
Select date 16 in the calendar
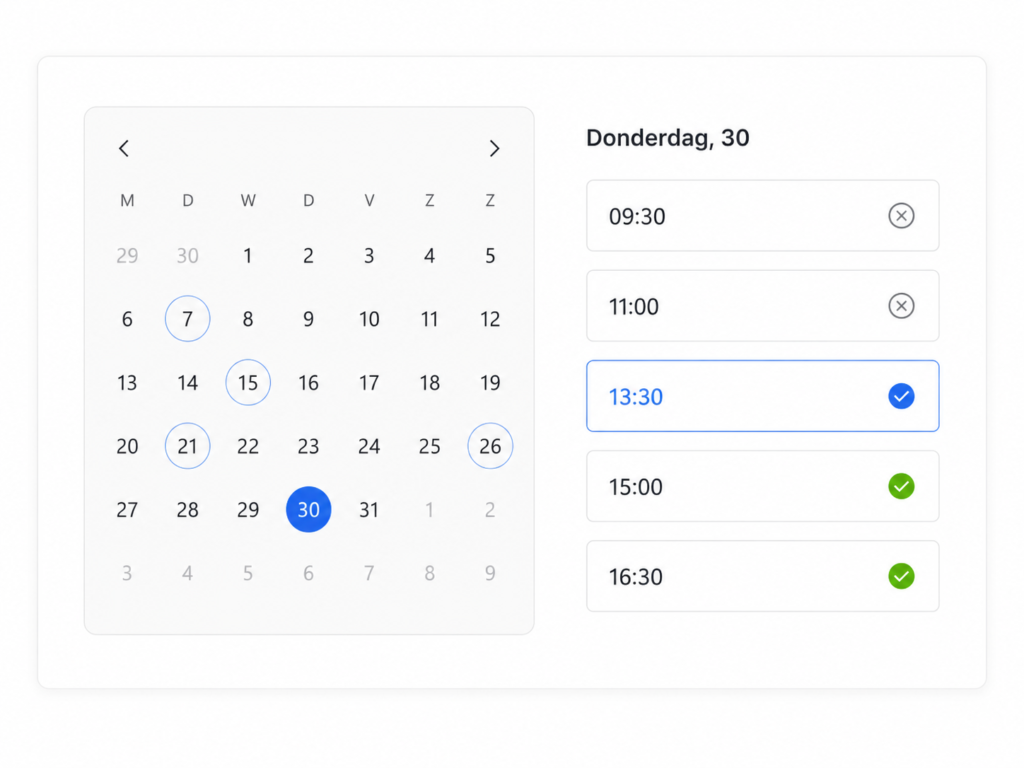(308, 383)
